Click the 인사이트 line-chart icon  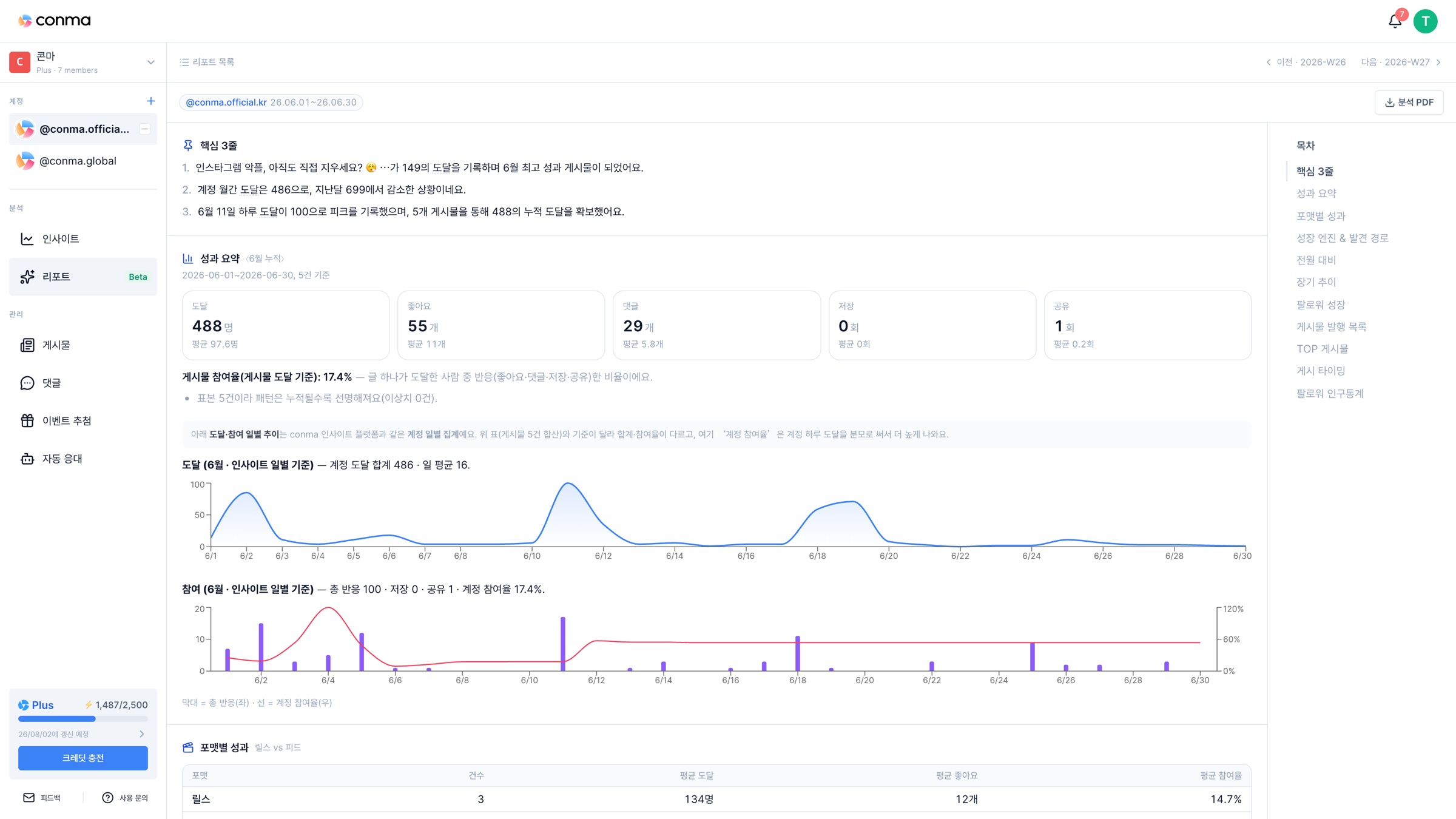(x=27, y=239)
